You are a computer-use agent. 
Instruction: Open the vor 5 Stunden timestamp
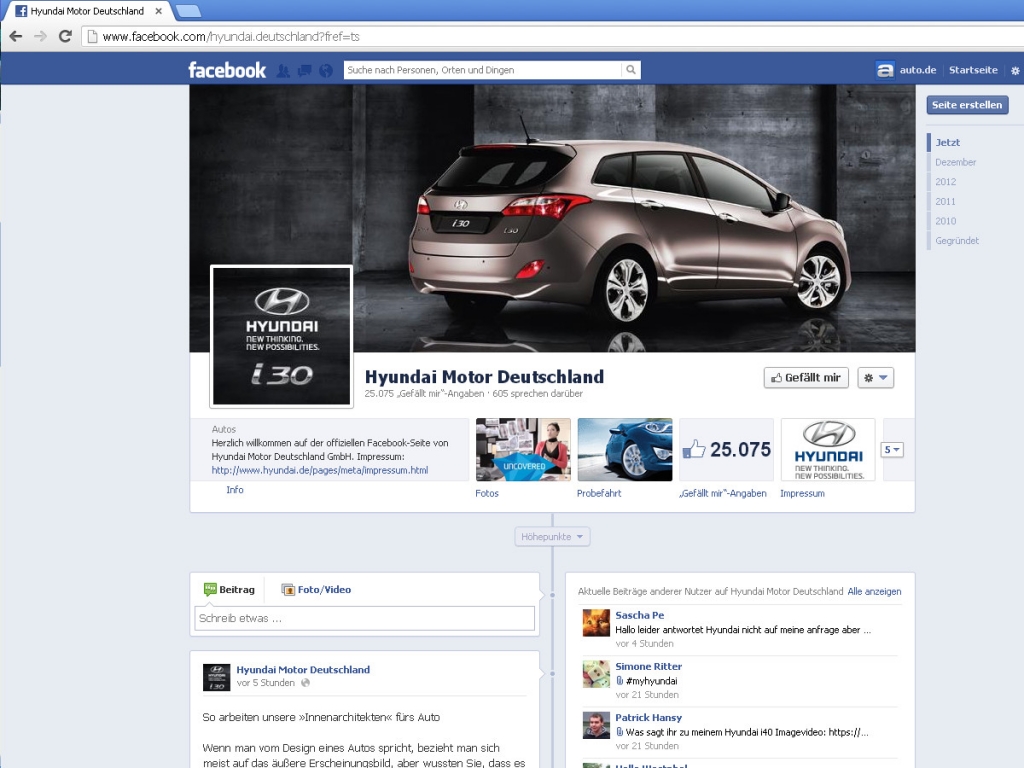[266, 682]
